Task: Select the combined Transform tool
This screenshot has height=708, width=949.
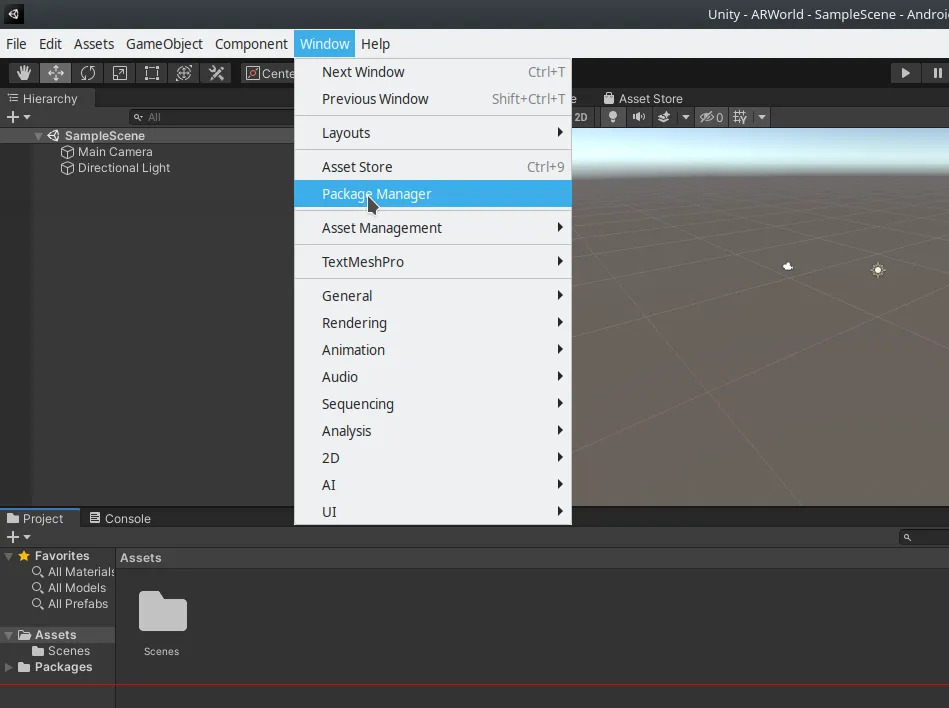Action: click(184, 73)
